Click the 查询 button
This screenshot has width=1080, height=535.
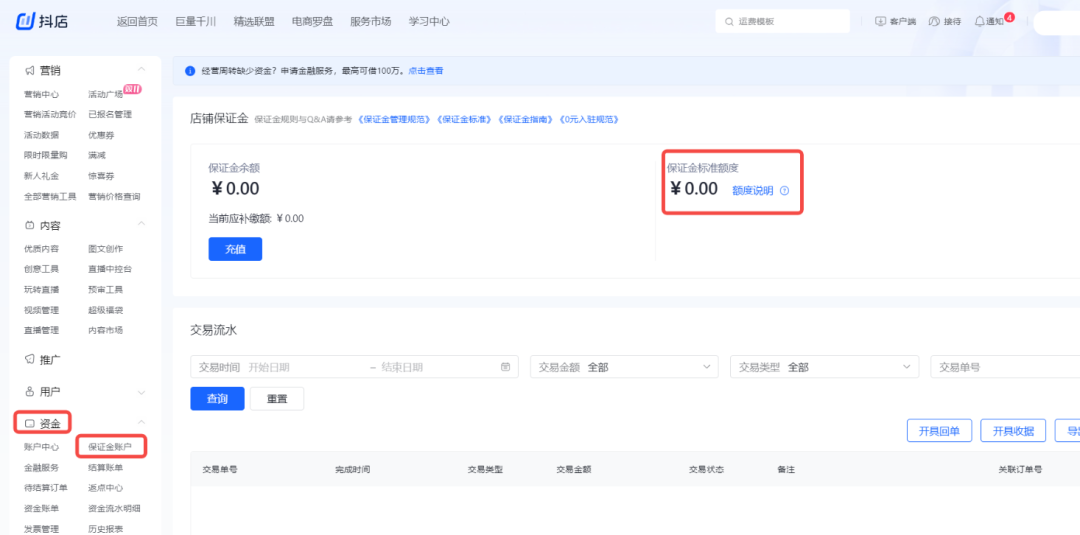pyautogui.click(x=217, y=398)
